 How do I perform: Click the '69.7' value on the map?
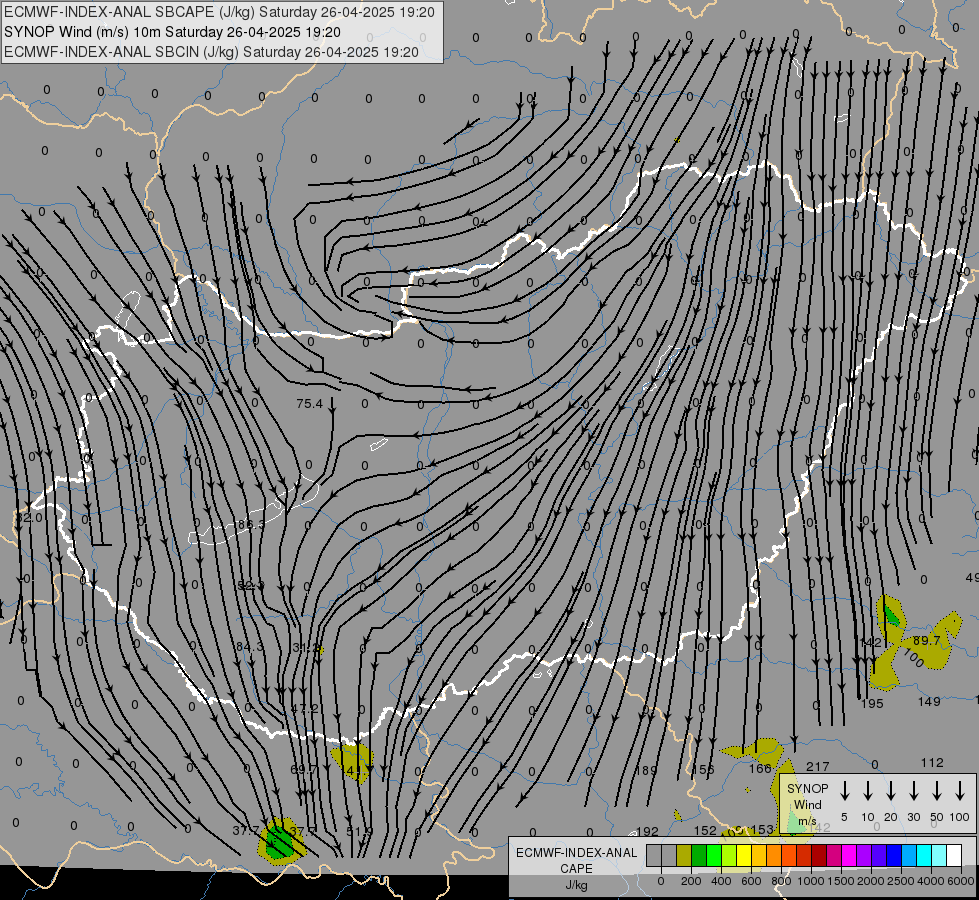(304, 769)
